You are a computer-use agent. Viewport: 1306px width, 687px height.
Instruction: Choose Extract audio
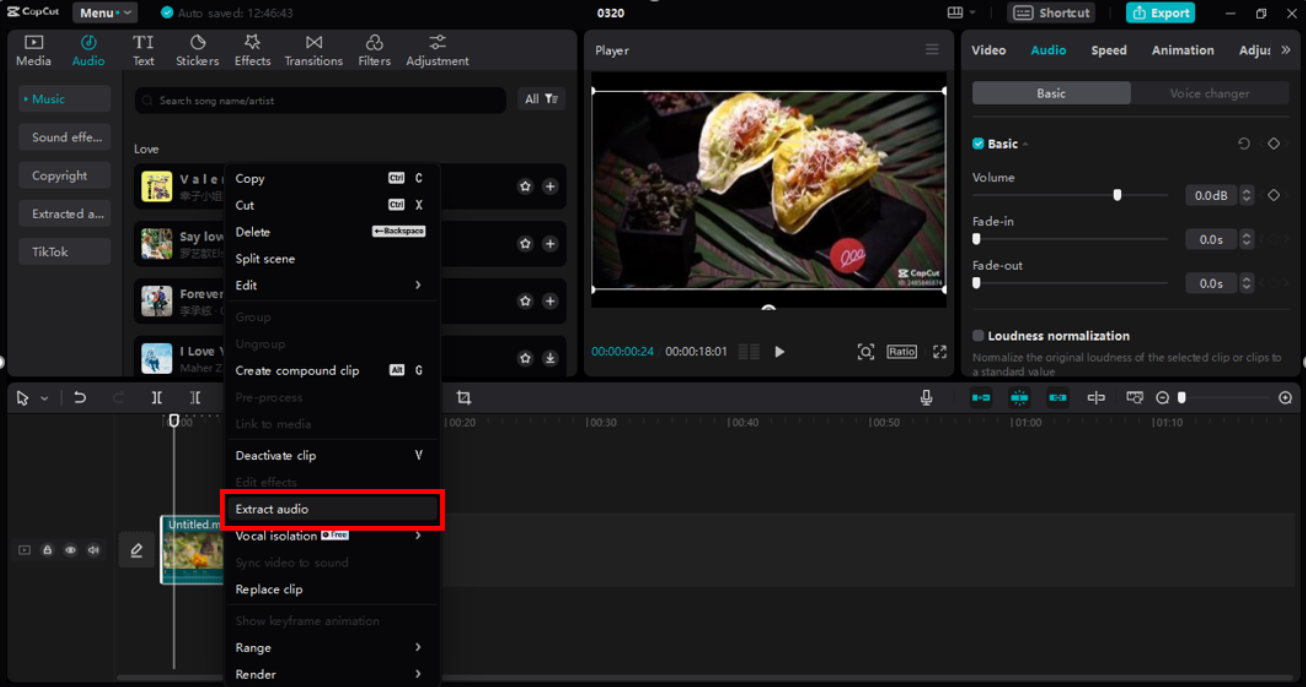pos(331,509)
